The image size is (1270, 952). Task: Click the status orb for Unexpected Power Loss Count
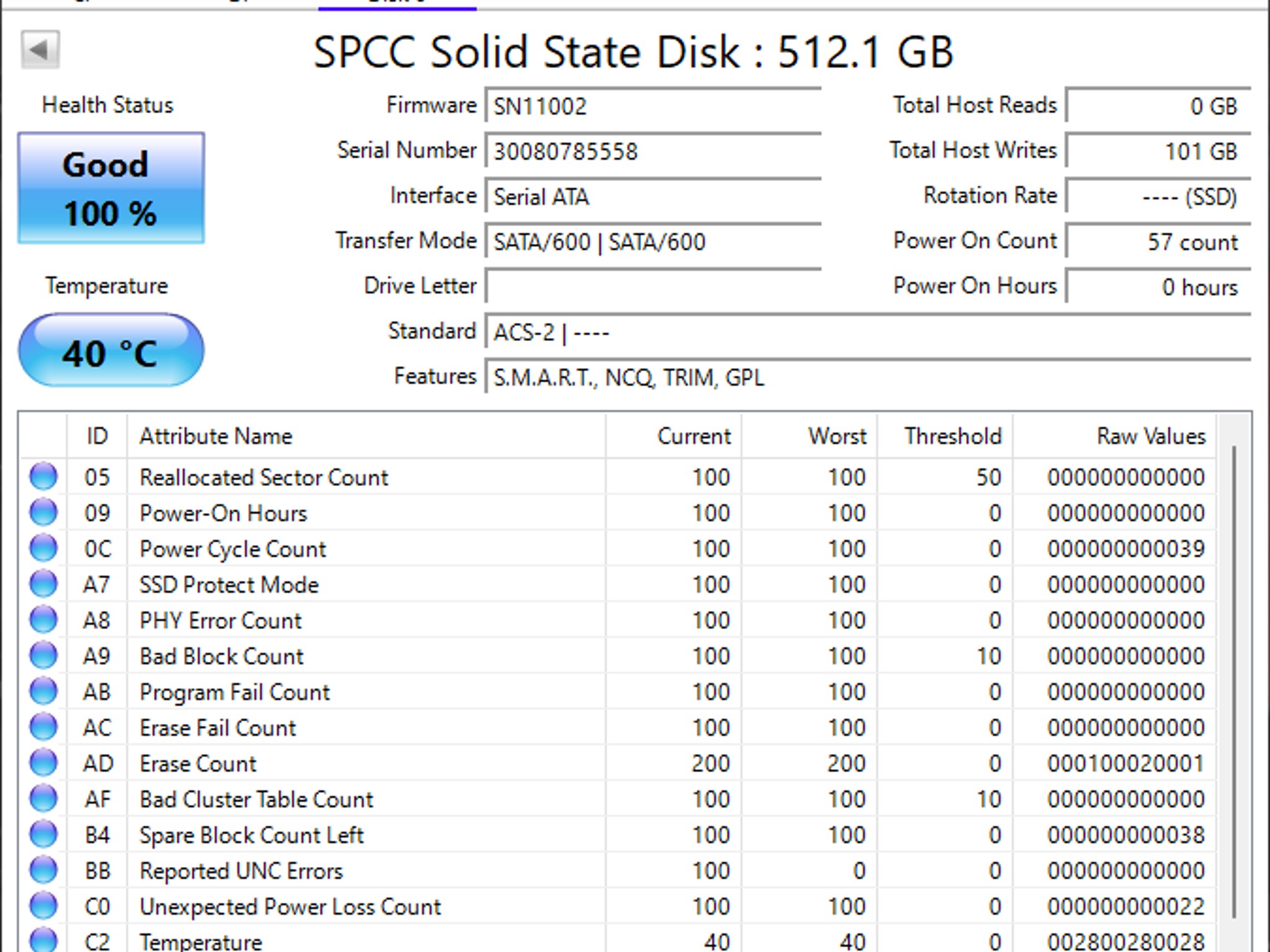coord(43,906)
